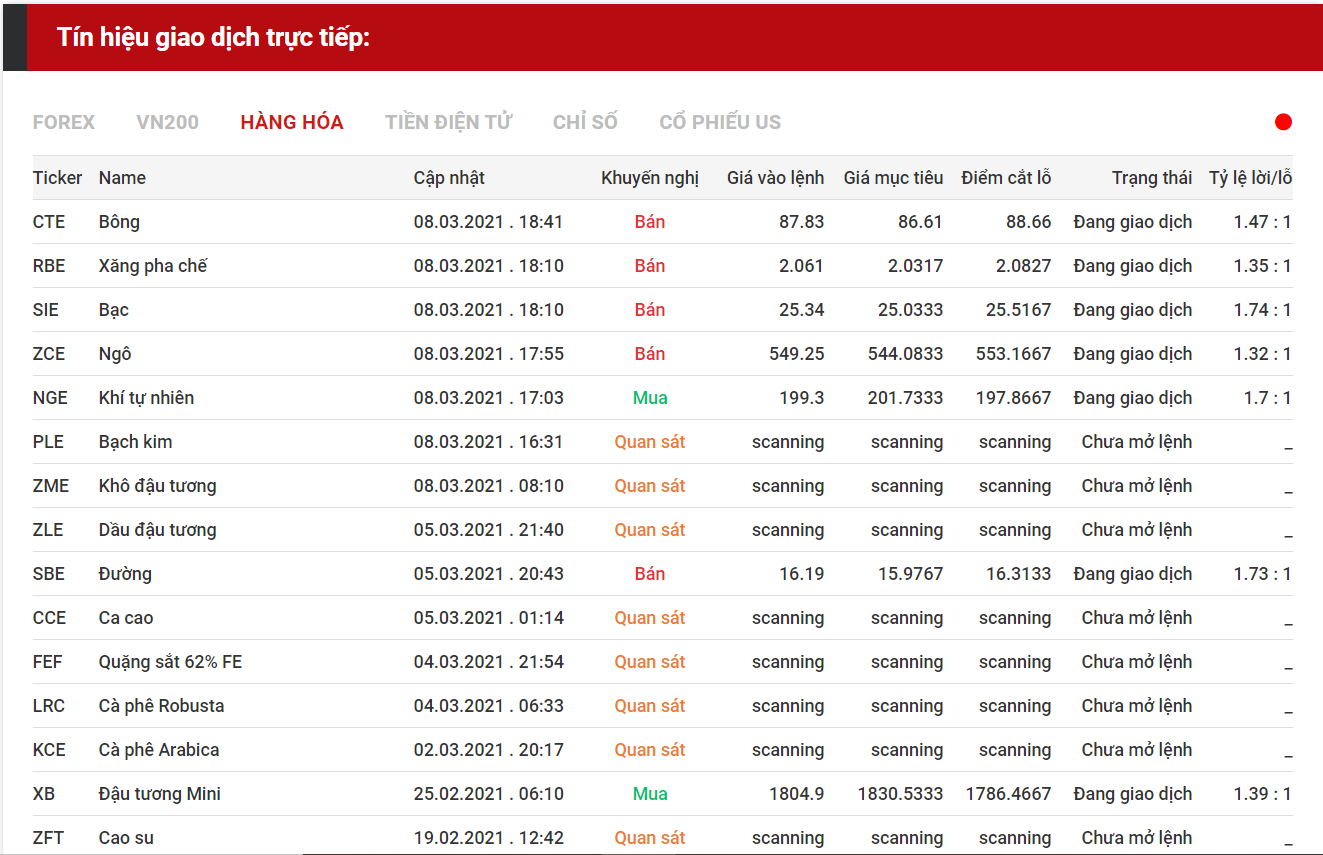Select the CỔ PHIẾU US tab

pyautogui.click(x=720, y=122)
